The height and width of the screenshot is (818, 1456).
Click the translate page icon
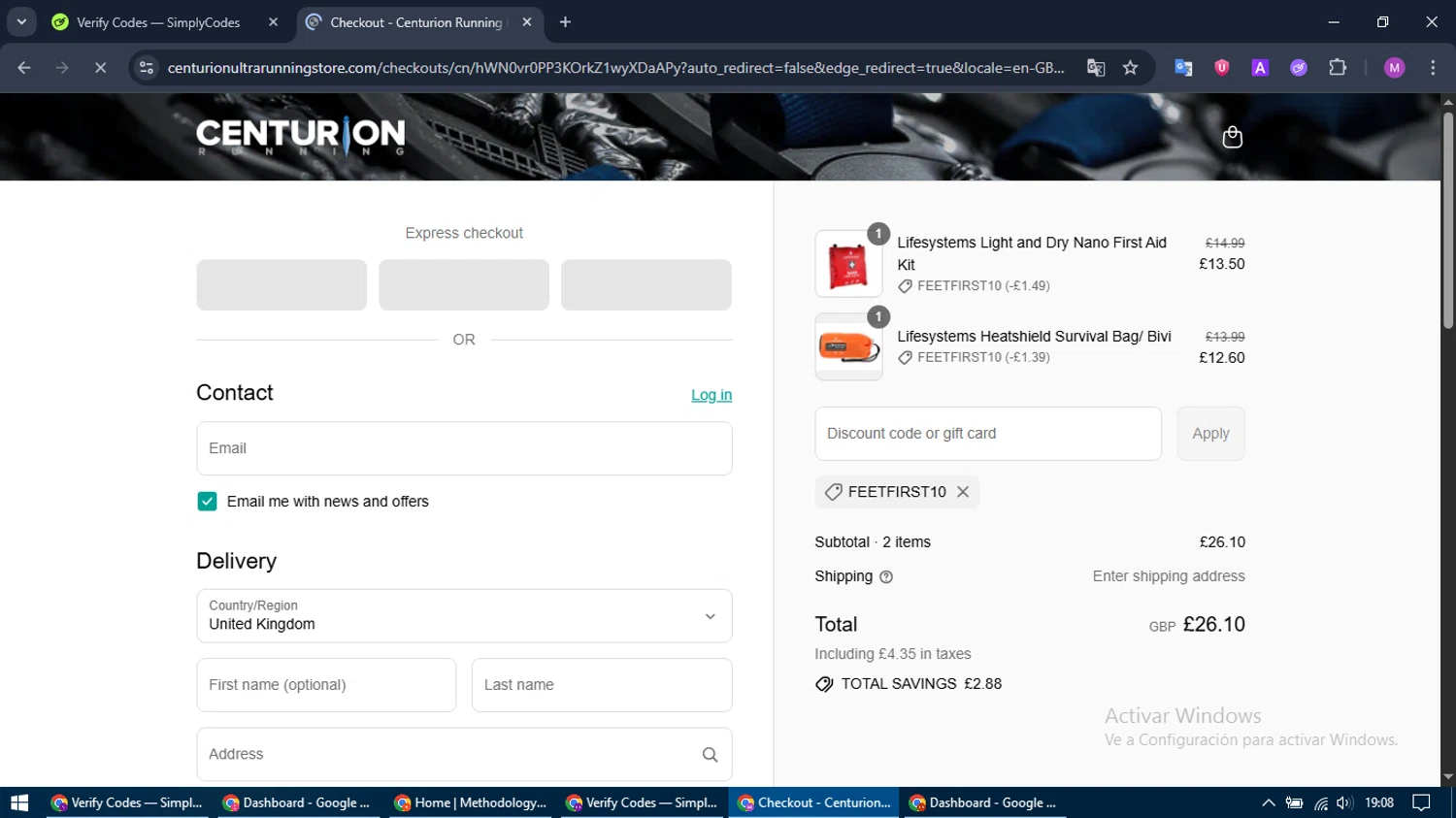coord(1096,67)
